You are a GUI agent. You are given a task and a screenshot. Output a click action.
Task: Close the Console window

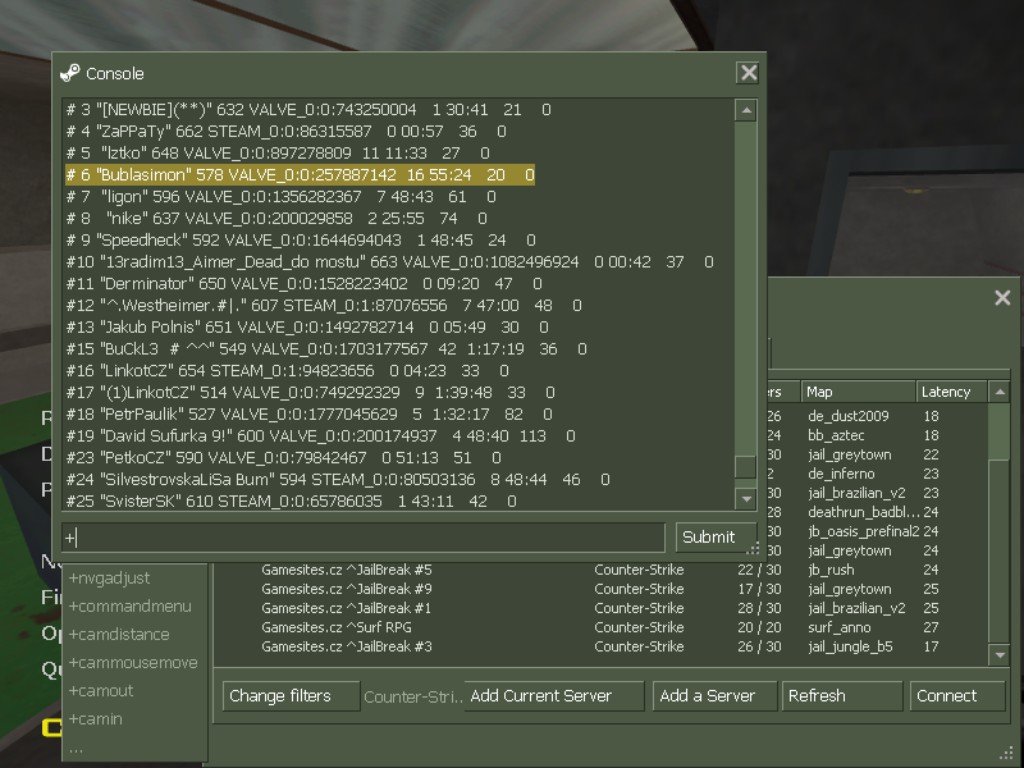748,72
